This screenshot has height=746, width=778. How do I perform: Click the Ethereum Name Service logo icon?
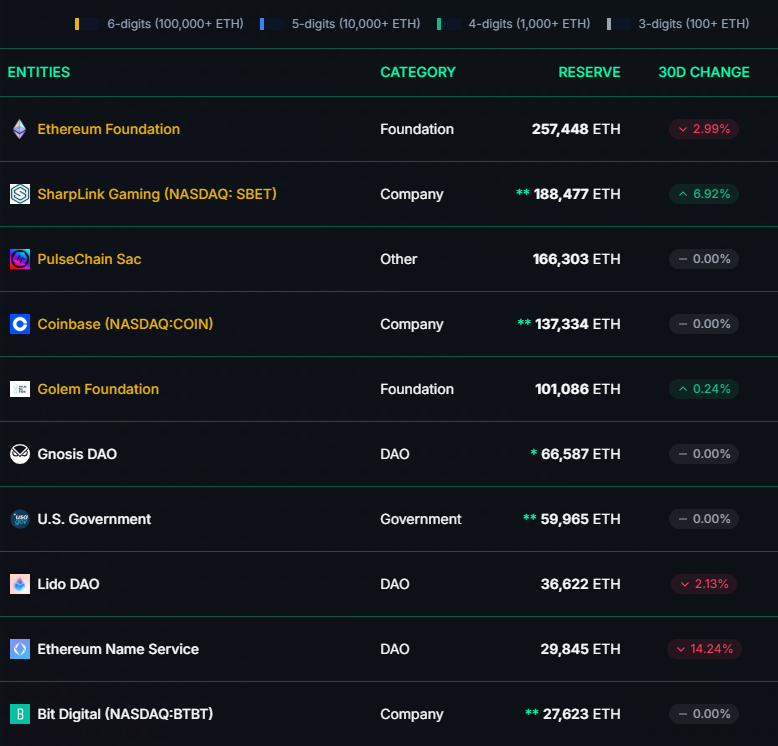[19, 649]
